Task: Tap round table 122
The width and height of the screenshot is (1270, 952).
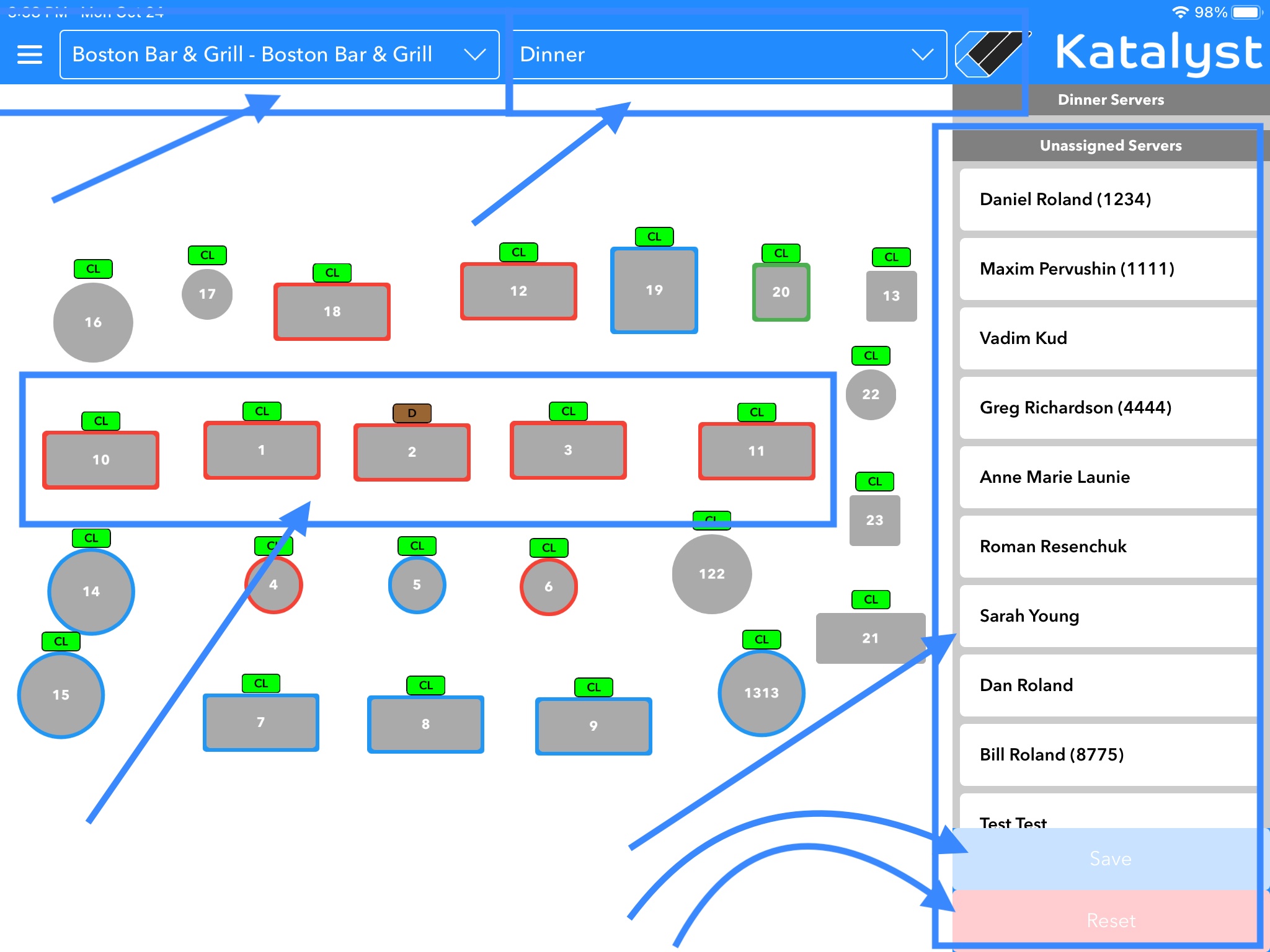Action: (x=711, y=575)
